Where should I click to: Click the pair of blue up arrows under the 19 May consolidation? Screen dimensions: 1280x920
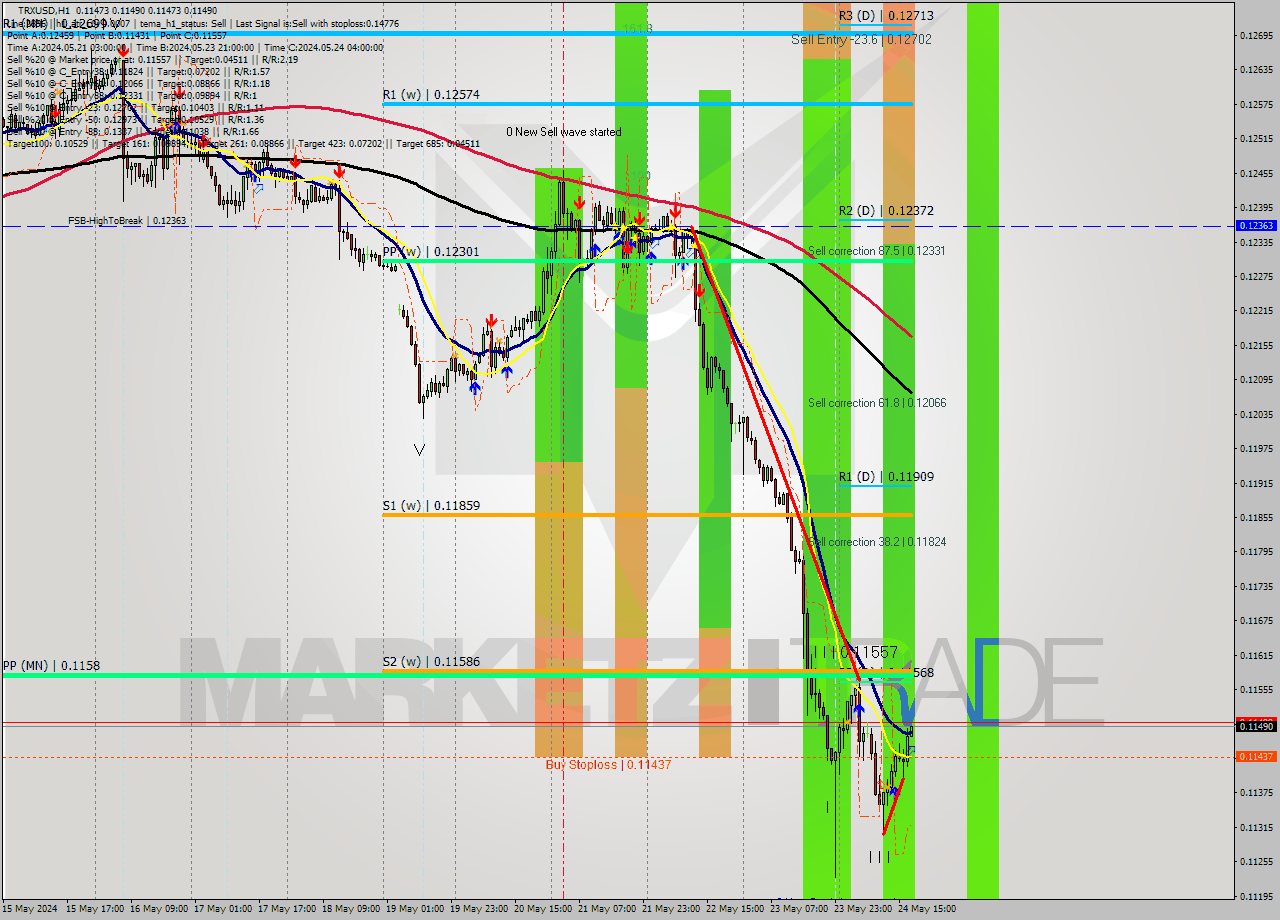(491, 380)
